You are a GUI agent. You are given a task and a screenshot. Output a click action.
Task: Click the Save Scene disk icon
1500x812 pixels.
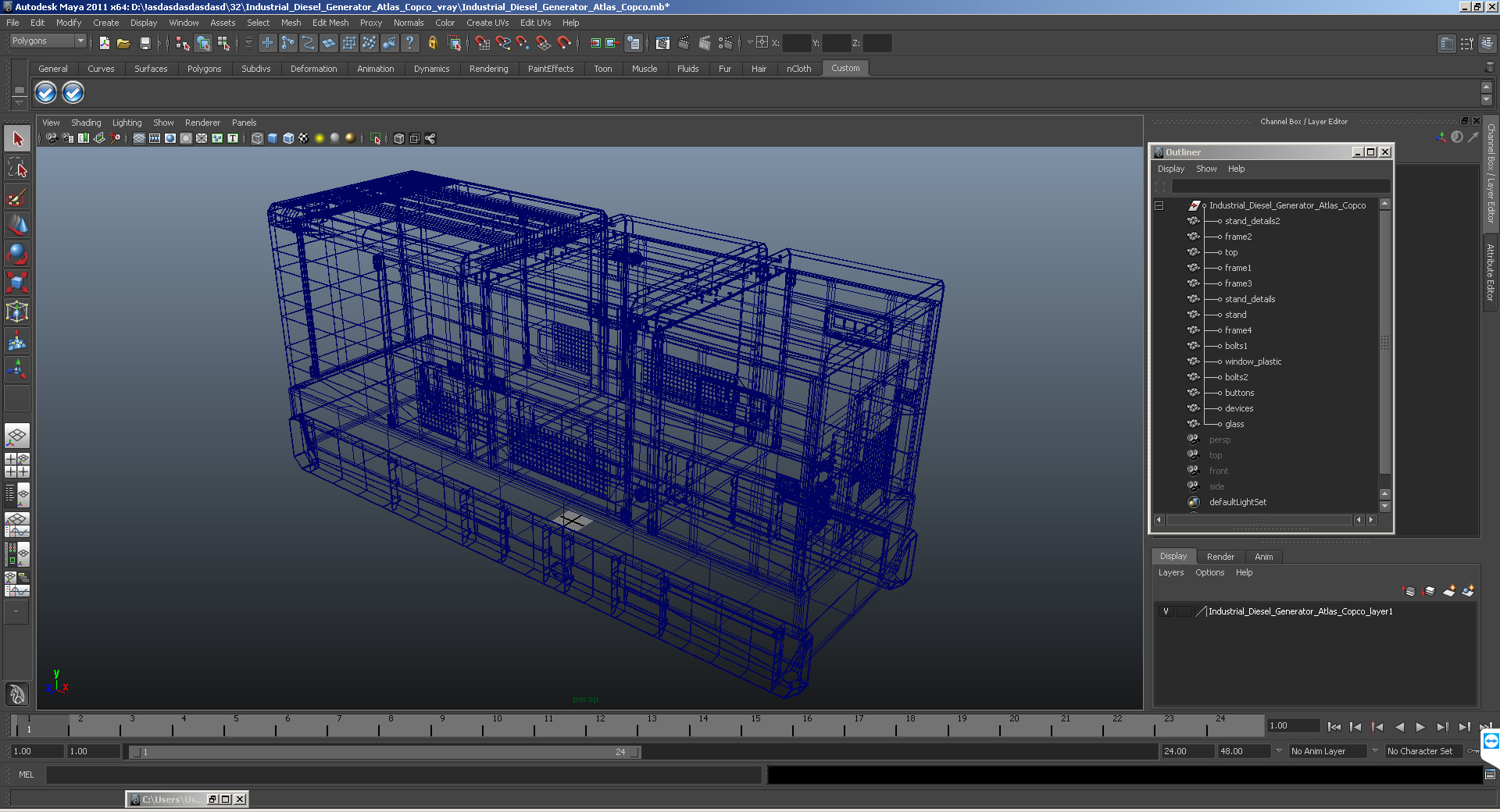[145, 43]
